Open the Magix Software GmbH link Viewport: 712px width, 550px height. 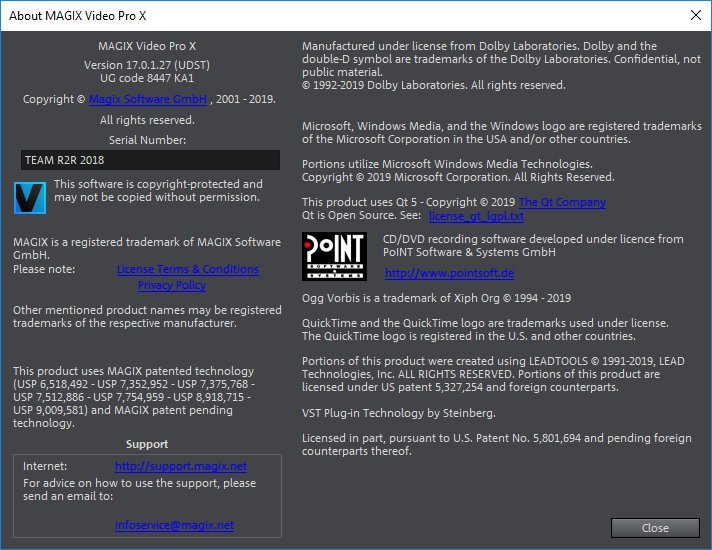(148, 99)
